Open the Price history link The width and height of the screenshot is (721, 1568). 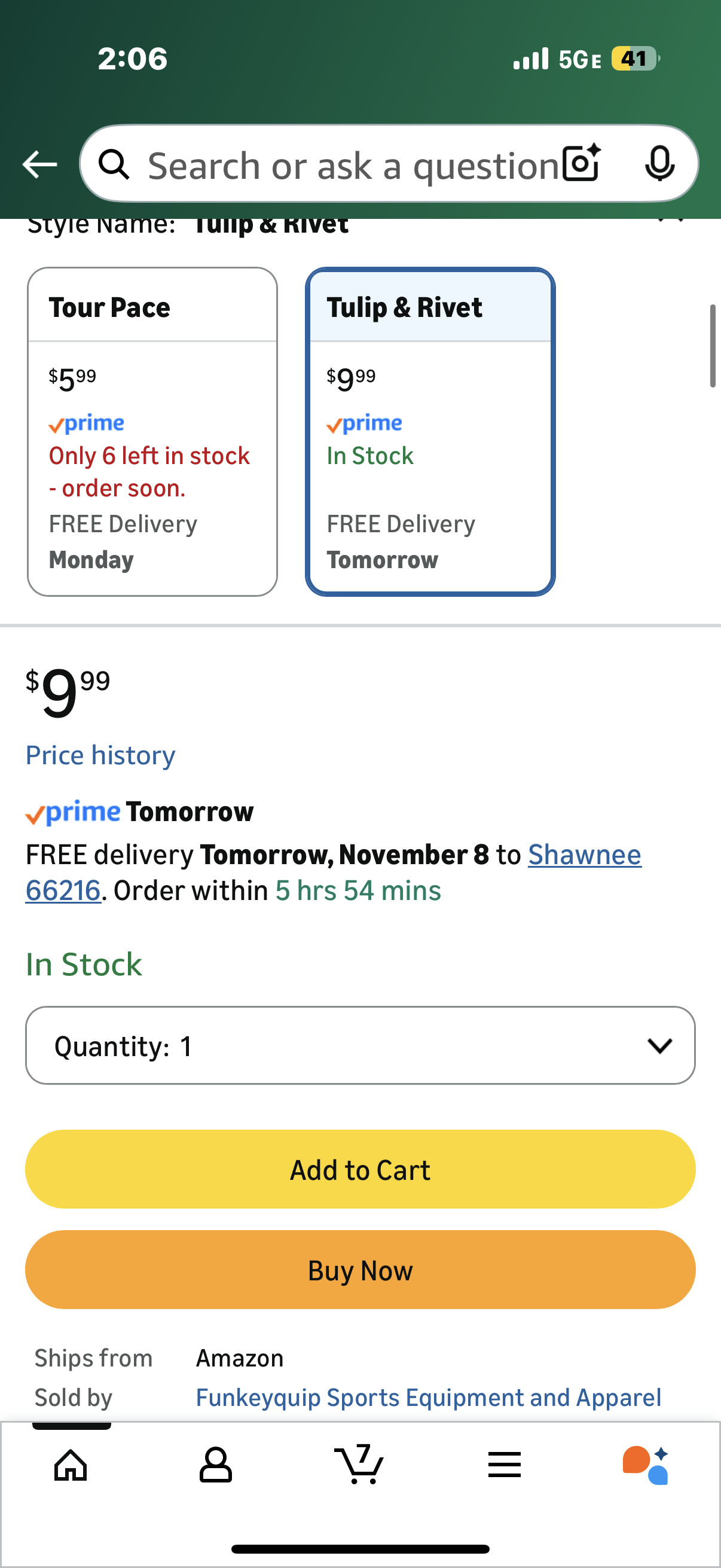pyautogui.click(x=100, y=755)
